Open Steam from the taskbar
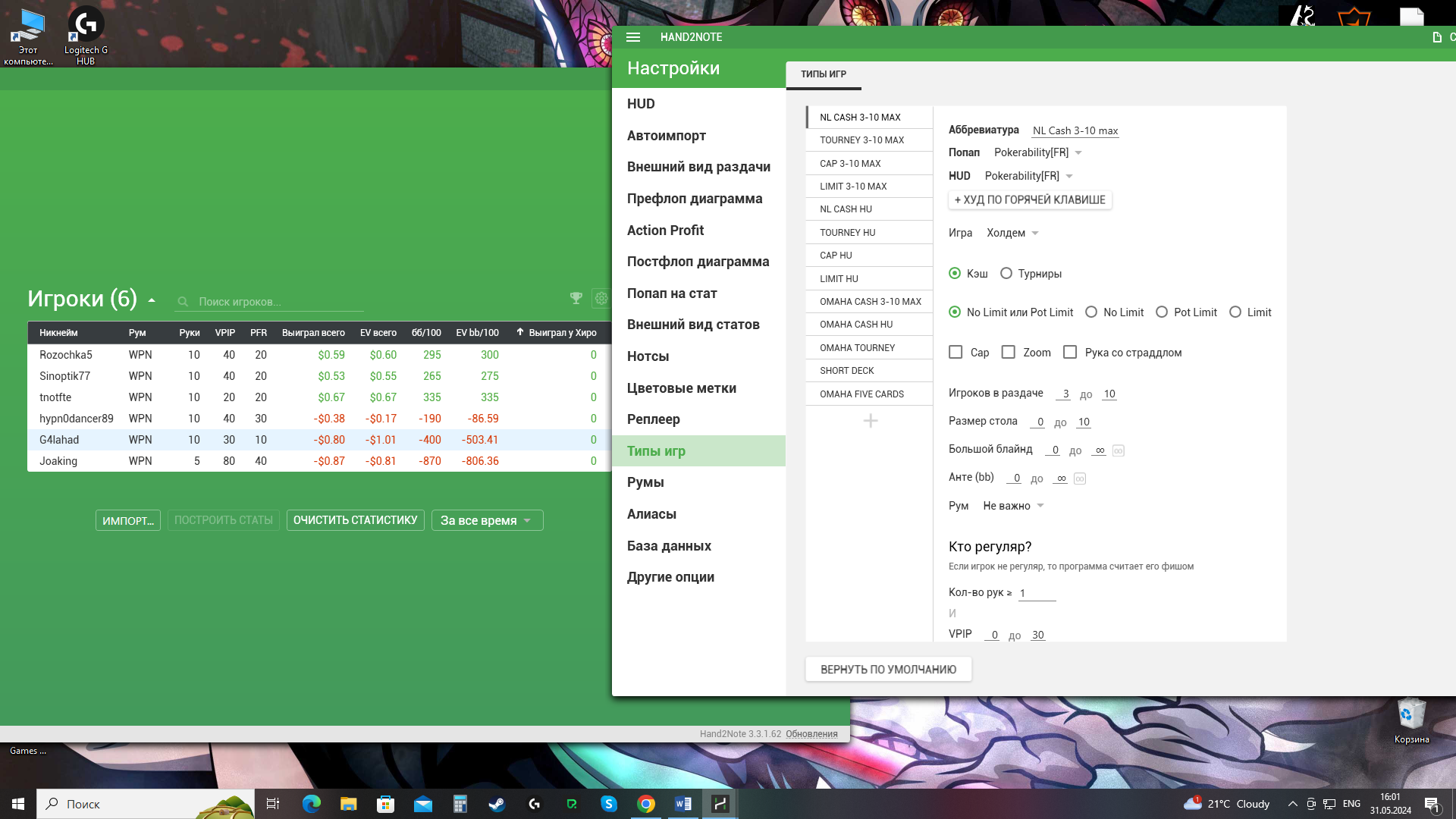This screenshot has height=819, width=1456. pyautogui.click(x=497, y=804)
